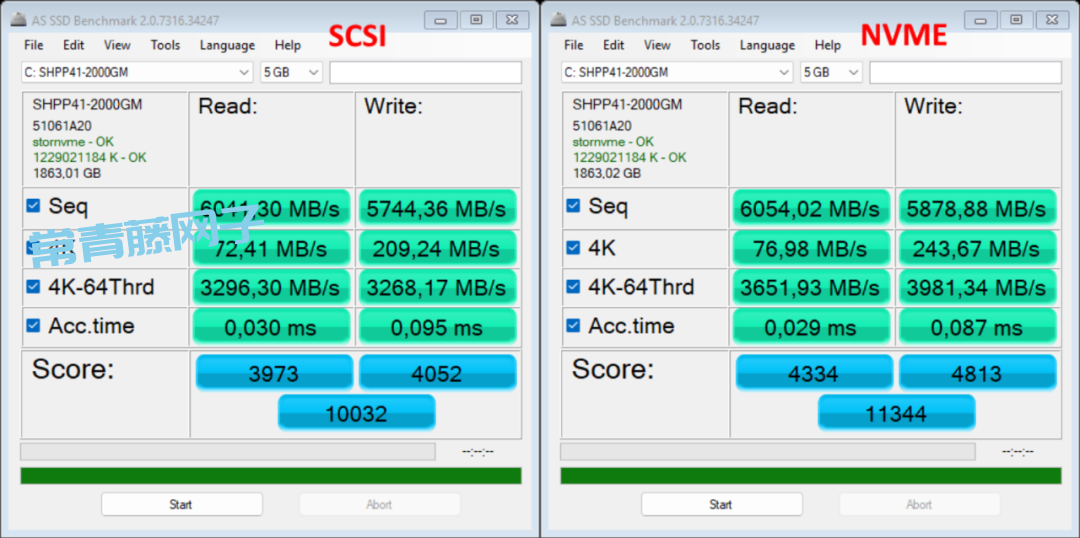Close the right NVME benchmark window
Image resolution: width=1080 pixels, height=538 pixels.
(x=1052, y=20)
